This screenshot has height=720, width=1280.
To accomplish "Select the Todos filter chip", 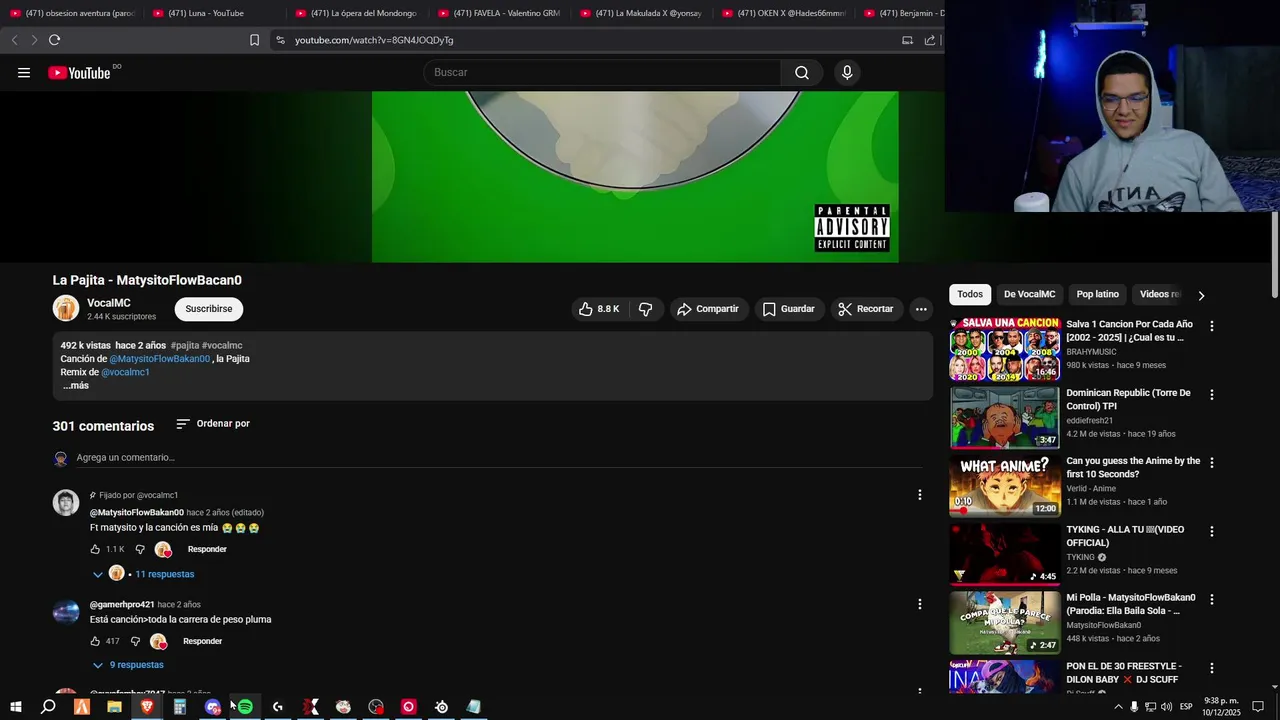I will 970,294.
